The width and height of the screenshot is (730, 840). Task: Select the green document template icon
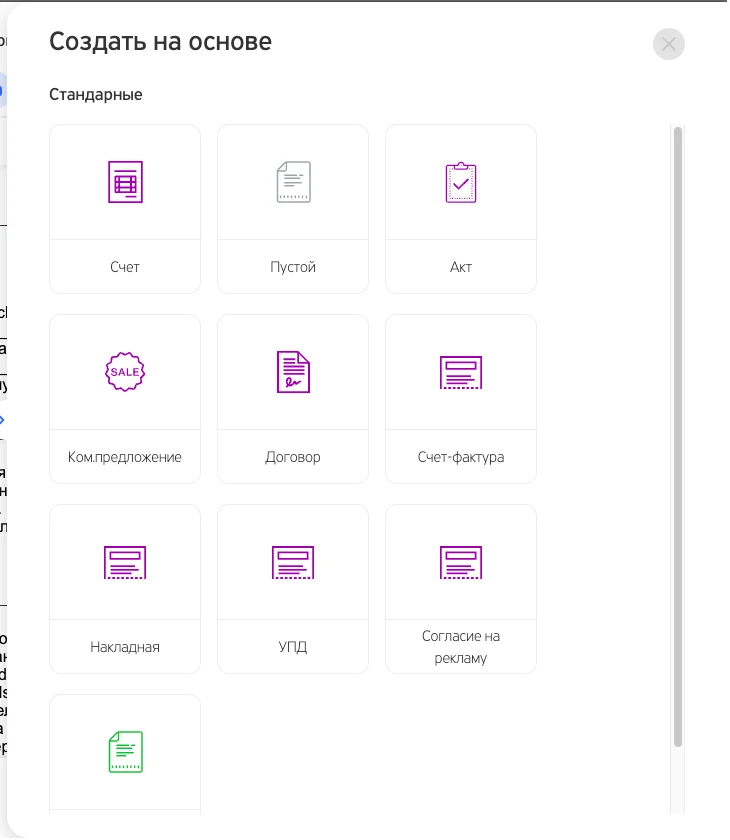pyautogui.click(x=125, y=752)
